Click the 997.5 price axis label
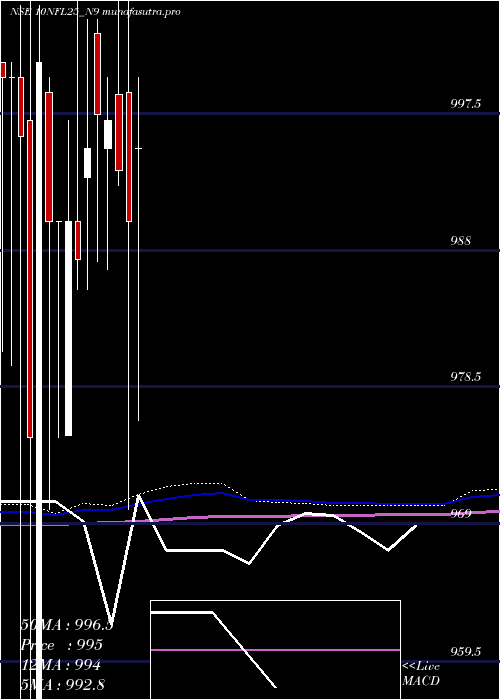 click(466, 104)
